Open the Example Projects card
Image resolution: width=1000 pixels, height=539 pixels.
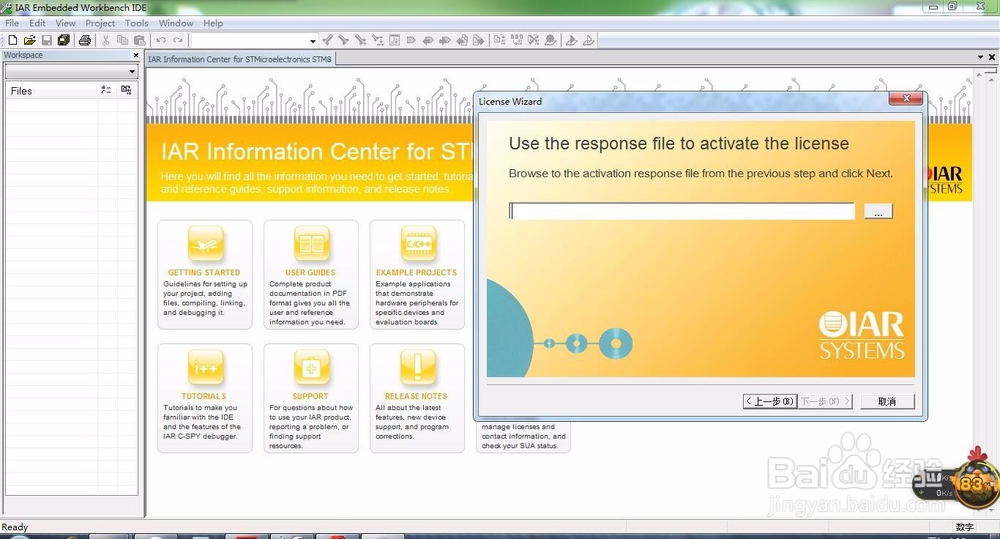point(416,274)
